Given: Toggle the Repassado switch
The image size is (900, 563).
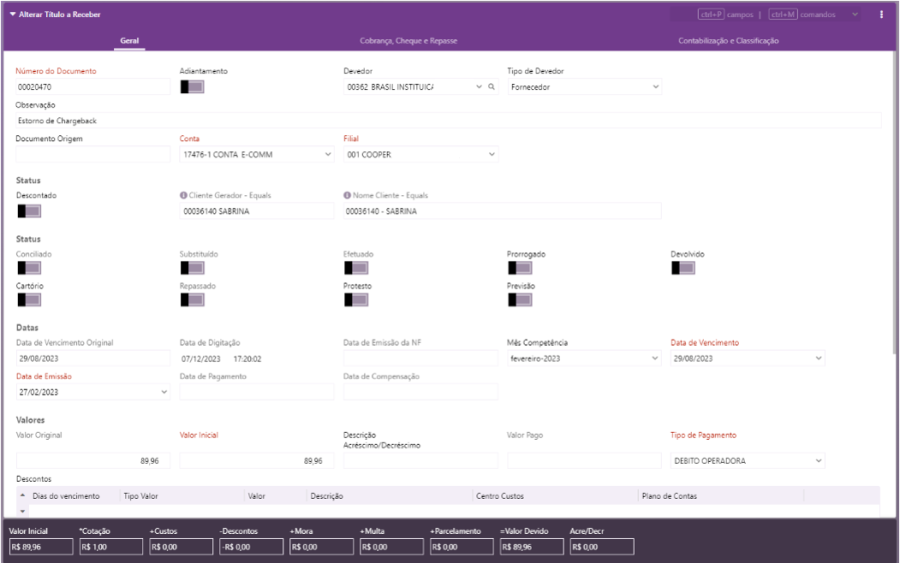Looking at the screenshot, I should coord(192,300).
